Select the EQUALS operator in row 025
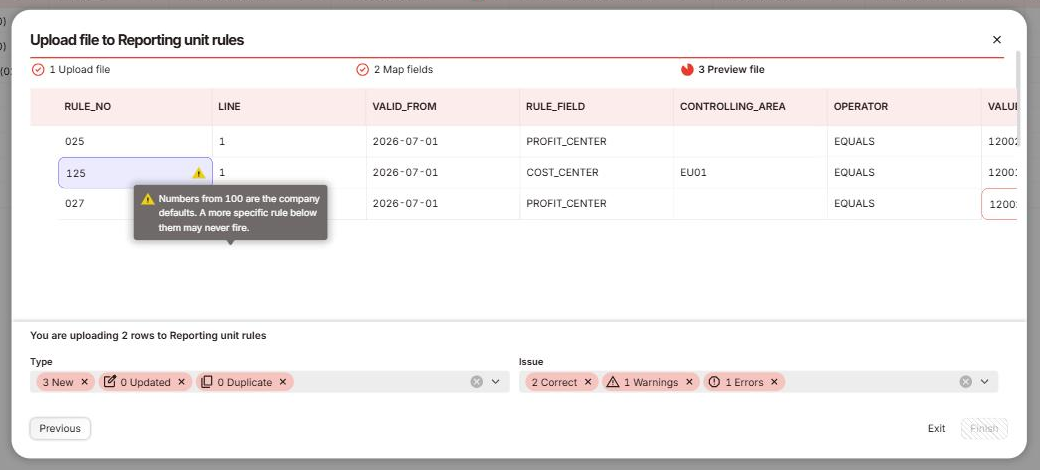This screenshot has width=1040, height=470. (905, 142)
